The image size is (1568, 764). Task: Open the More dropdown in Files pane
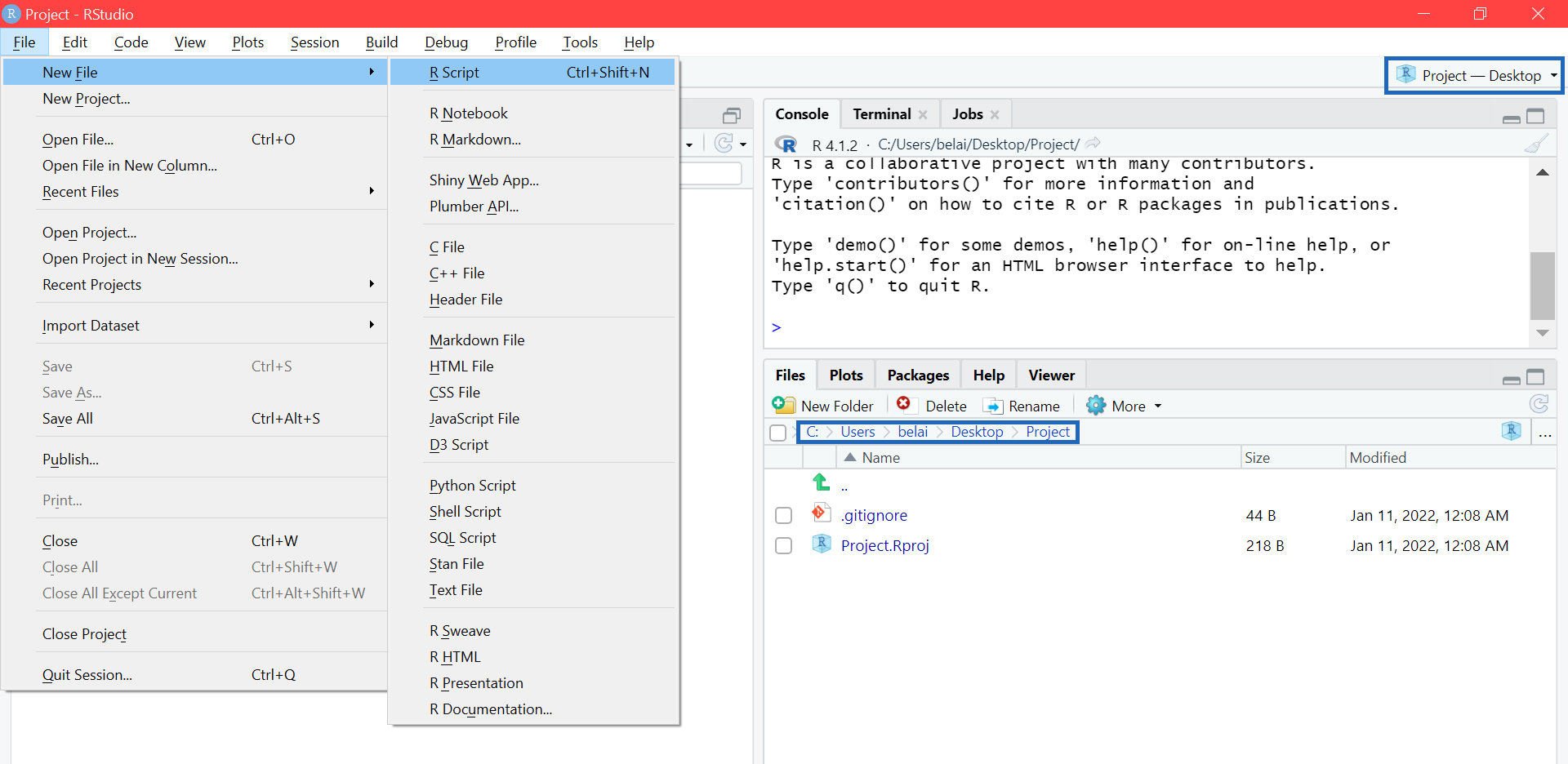click(x=1124, y=406)
